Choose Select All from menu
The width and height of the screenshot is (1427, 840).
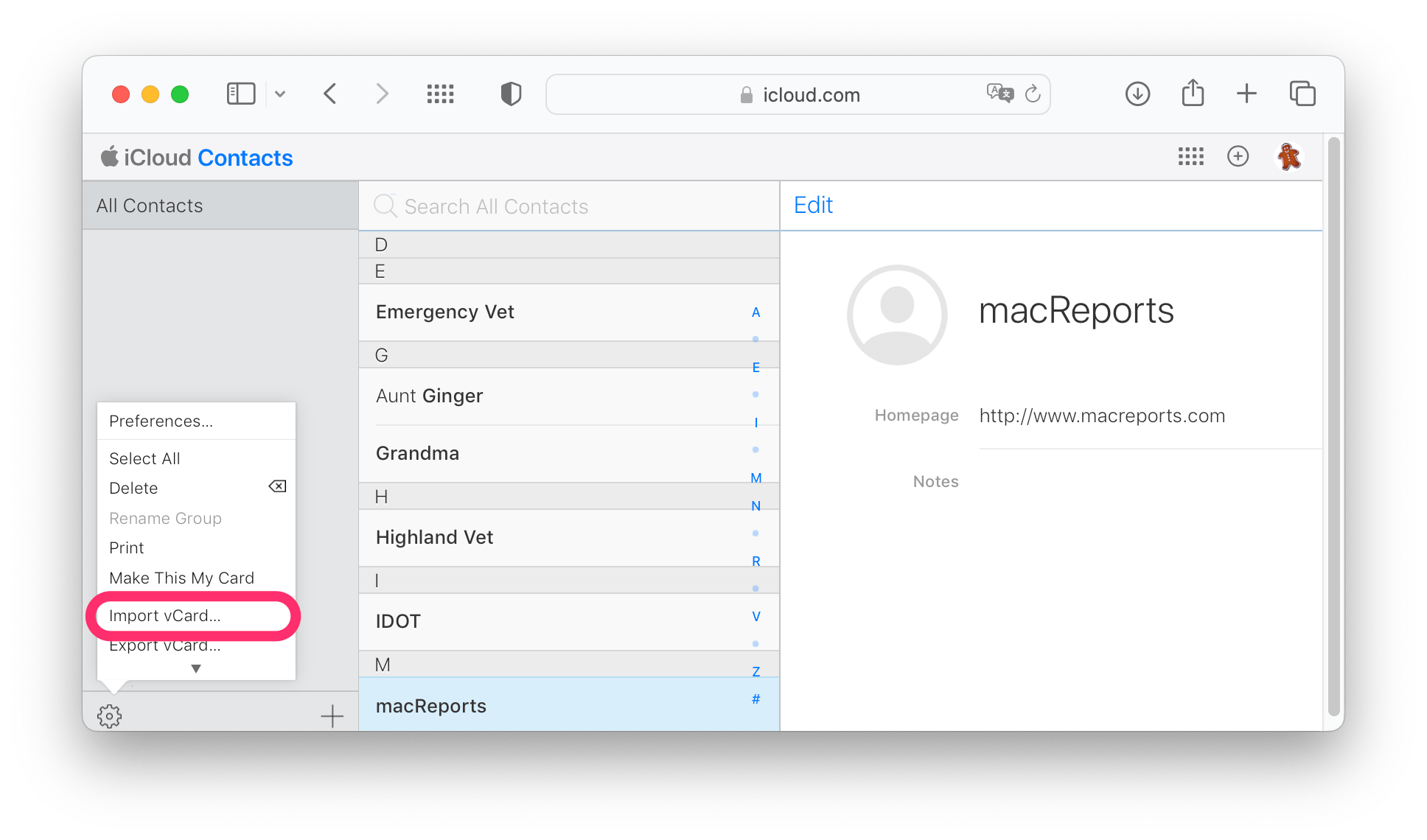click(x=196, y=458)
